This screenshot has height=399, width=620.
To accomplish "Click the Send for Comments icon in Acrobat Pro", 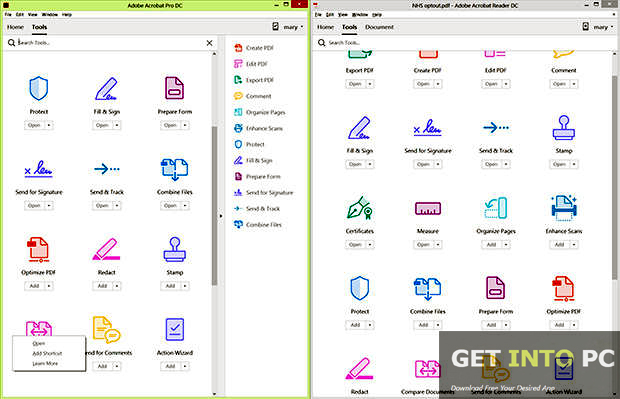I will (106, 329).
